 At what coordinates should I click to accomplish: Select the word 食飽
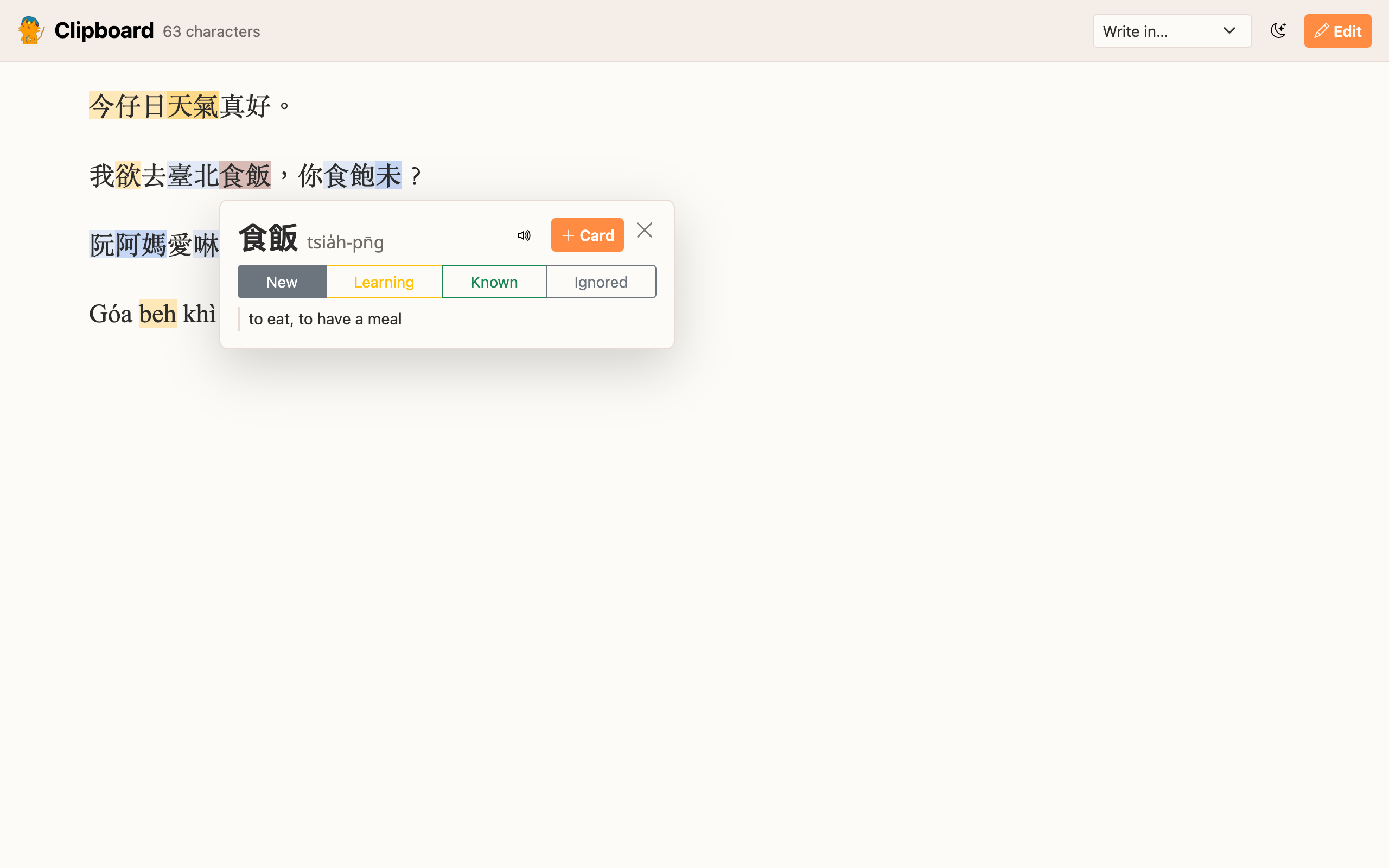click(349, 175)
